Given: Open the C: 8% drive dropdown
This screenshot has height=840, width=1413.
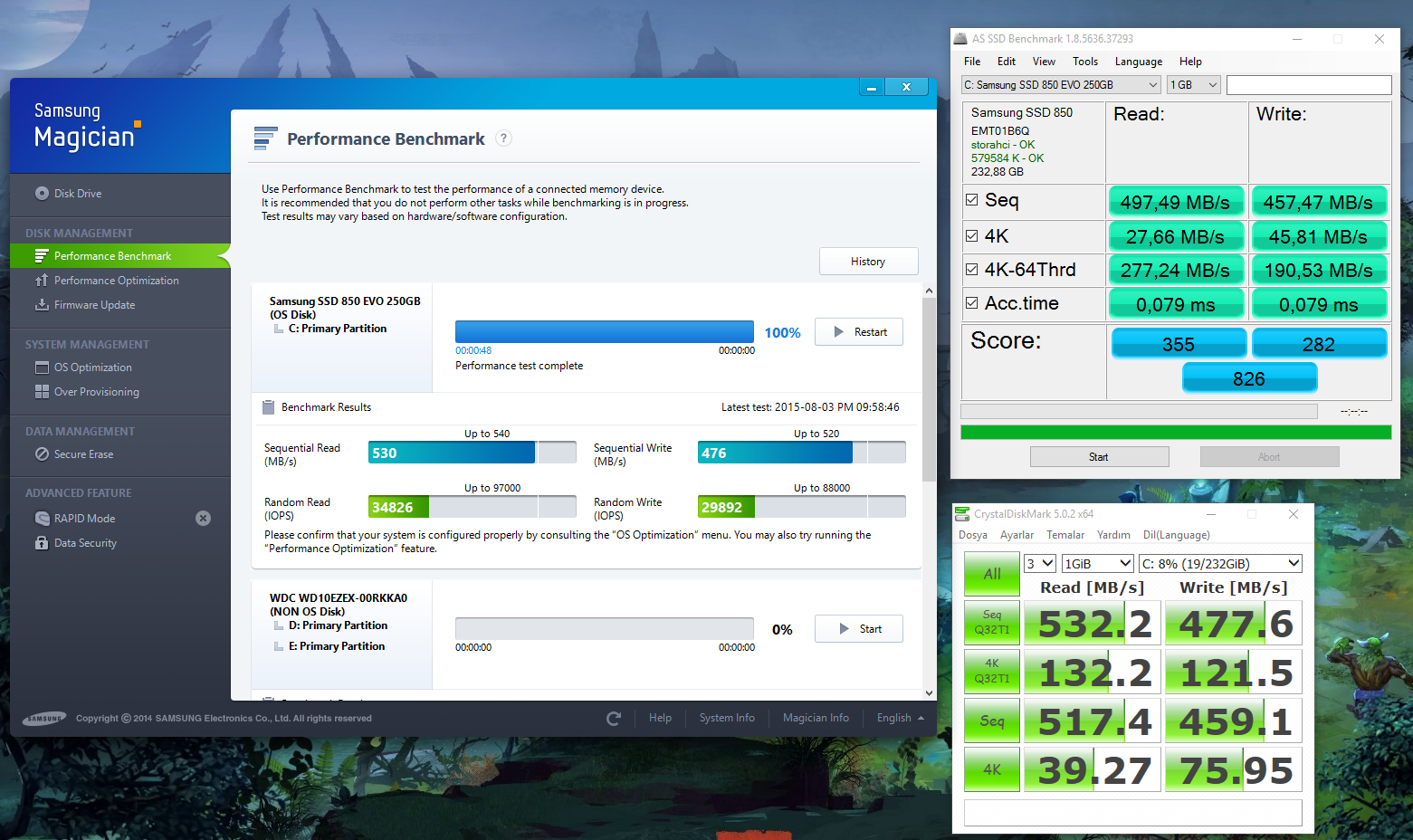Looking at the screenshot, I should [x=1220, y=564].
